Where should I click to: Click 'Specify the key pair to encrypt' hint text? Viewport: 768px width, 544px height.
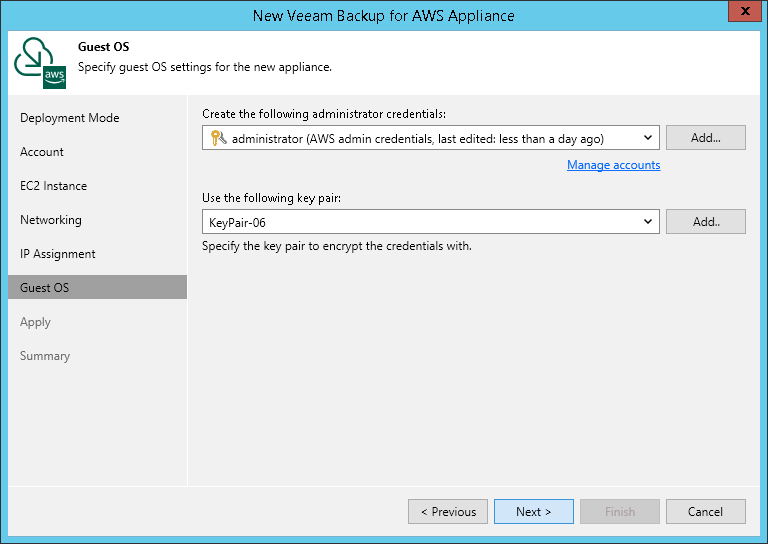pos(336,246)
